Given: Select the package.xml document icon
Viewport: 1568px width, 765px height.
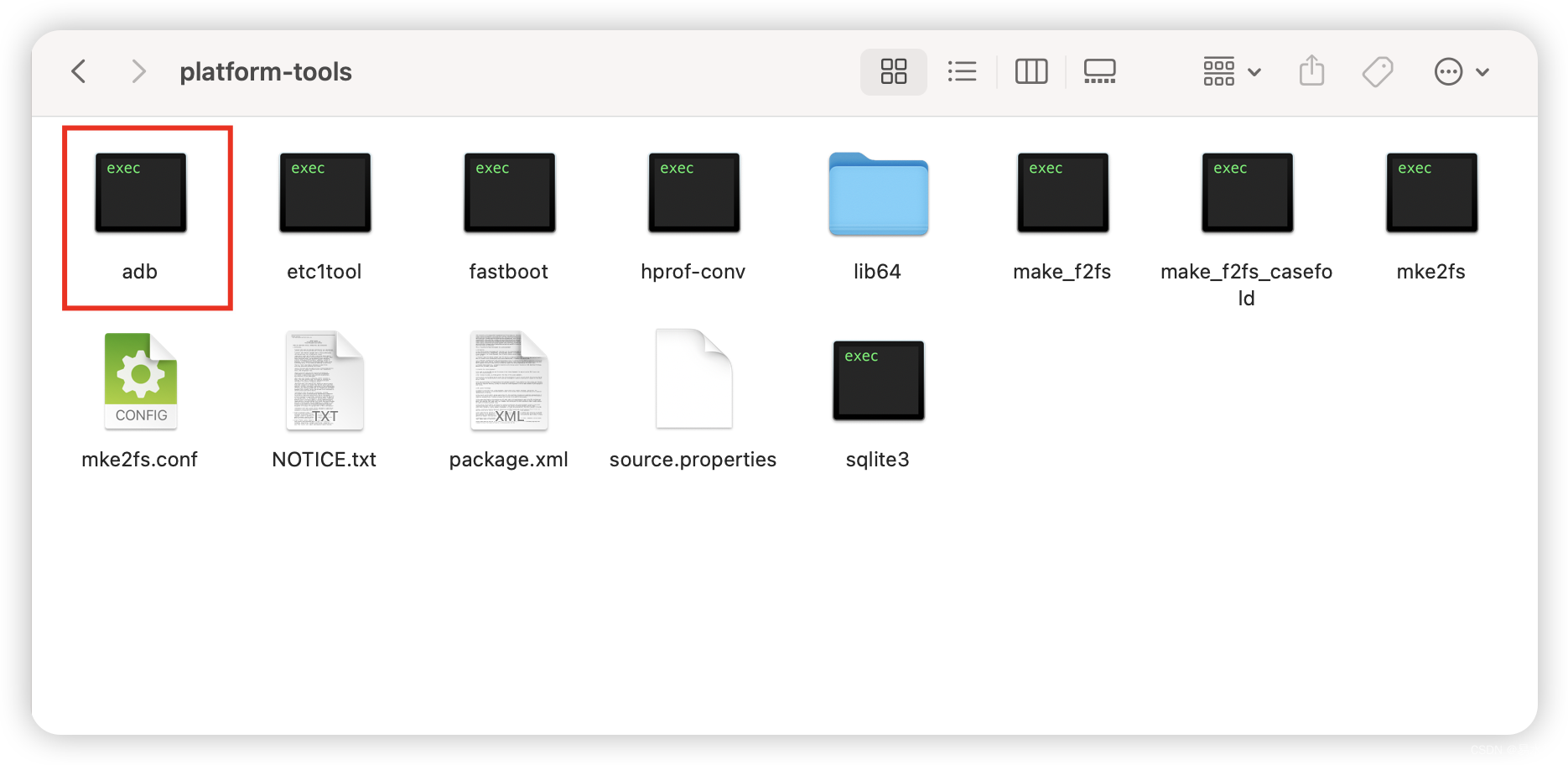Looking at the screenshot, I should [509, 381].
